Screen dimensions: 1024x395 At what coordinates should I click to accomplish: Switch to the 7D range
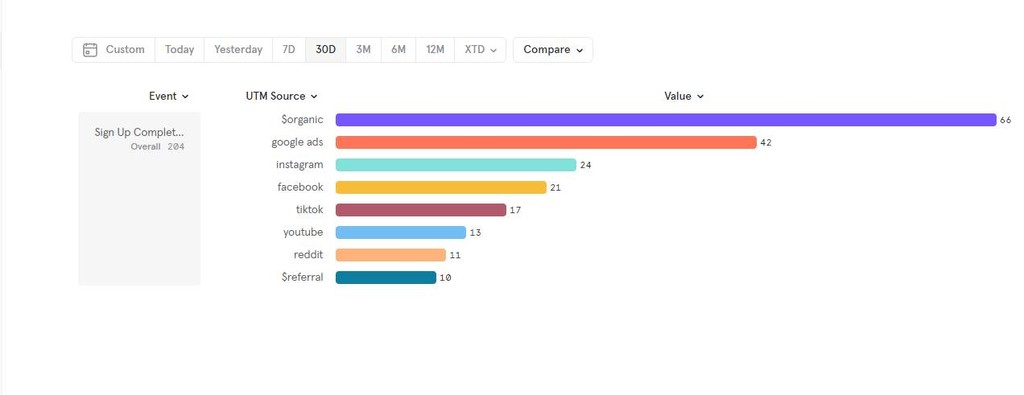click(289, 50)
